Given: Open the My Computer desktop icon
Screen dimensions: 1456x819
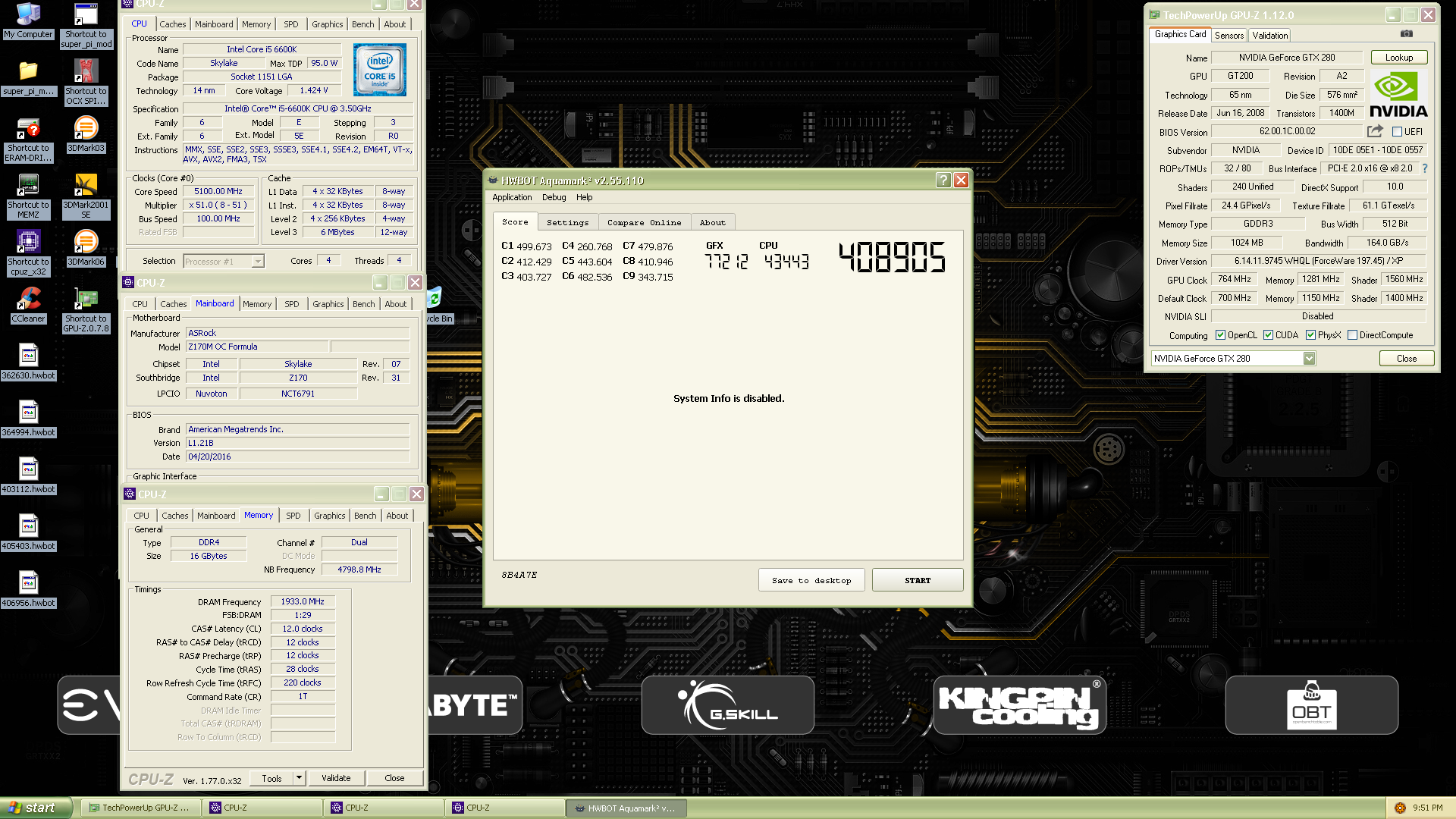Looking at the screenshot, I should [28, 20].
